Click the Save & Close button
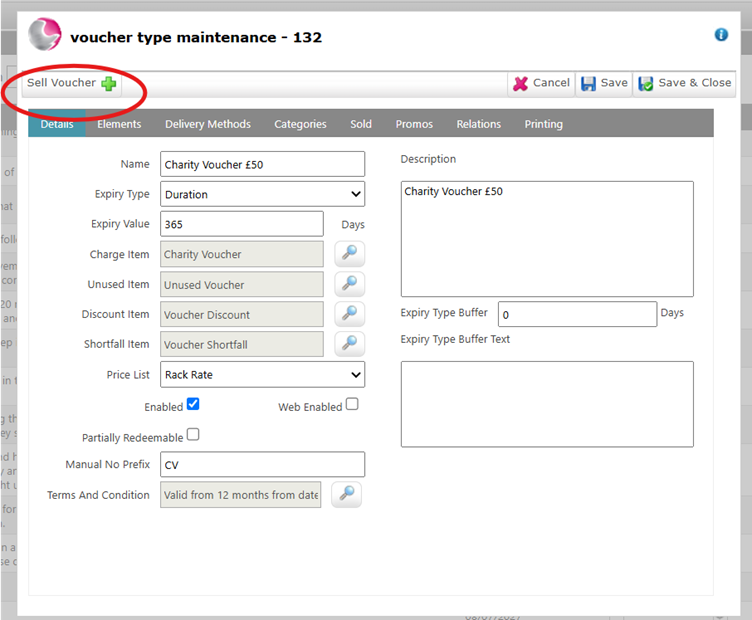The height and width of the screenshot is (620, 752). (x=684, y=83)
